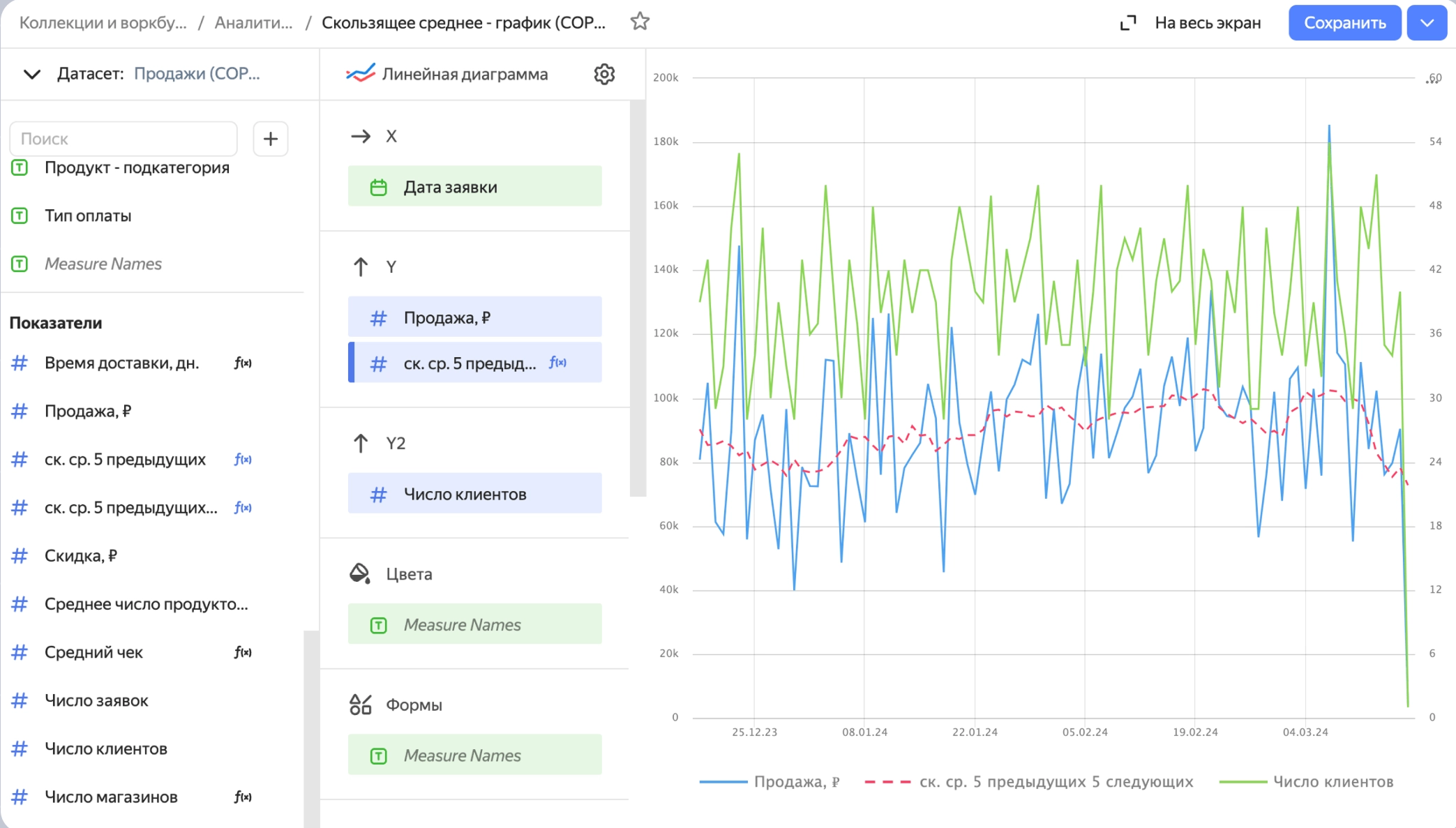Open the Линейная диаграмма chart type selector

coord(463,74)
